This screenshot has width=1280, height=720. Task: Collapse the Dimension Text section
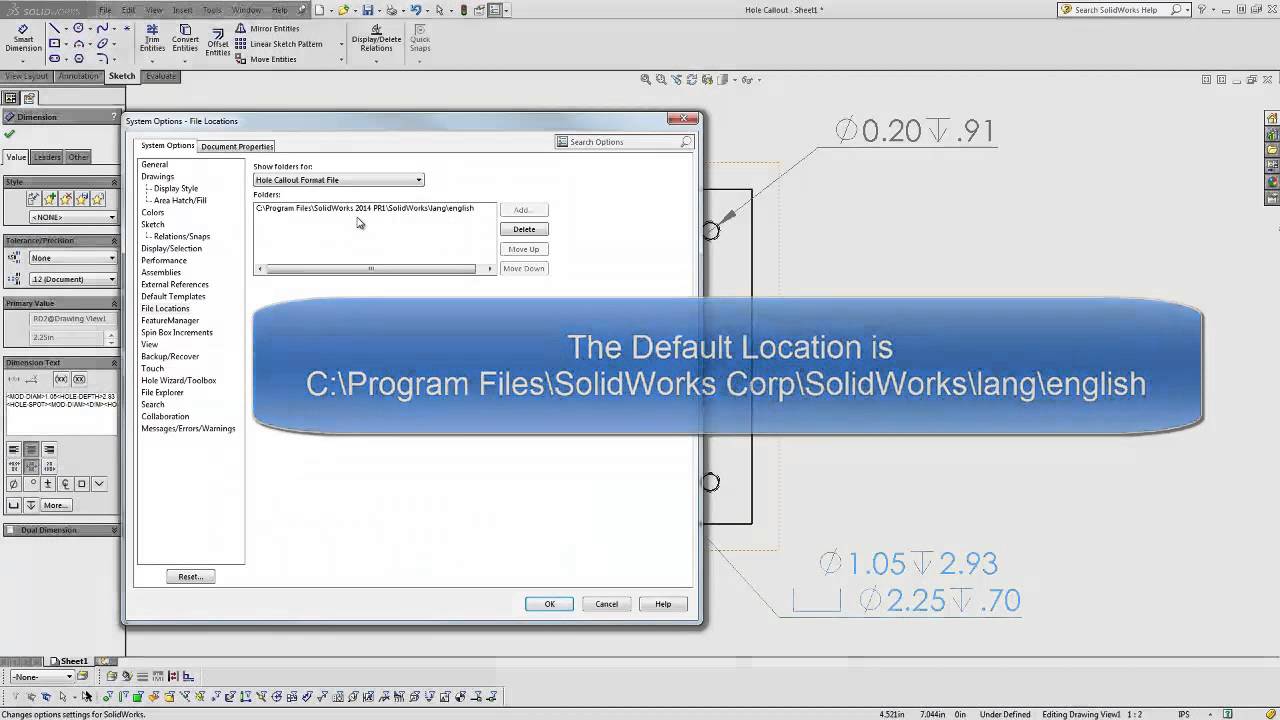click(113, 363)
